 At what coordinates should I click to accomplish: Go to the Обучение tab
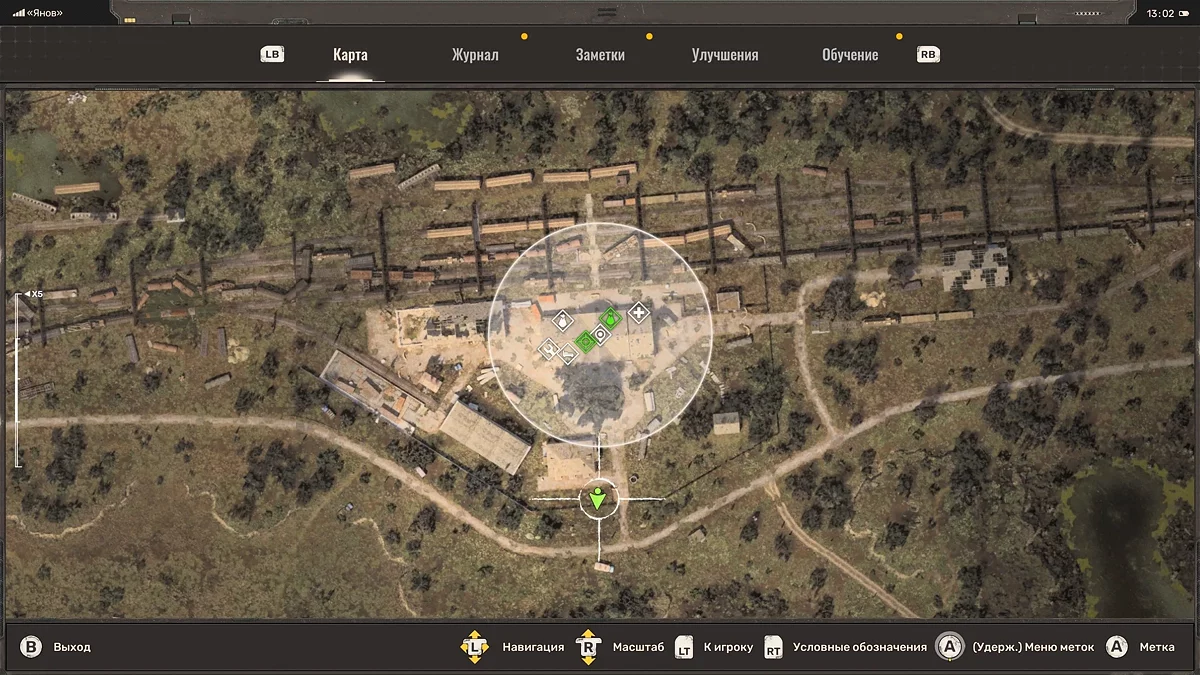click(850, 55)
